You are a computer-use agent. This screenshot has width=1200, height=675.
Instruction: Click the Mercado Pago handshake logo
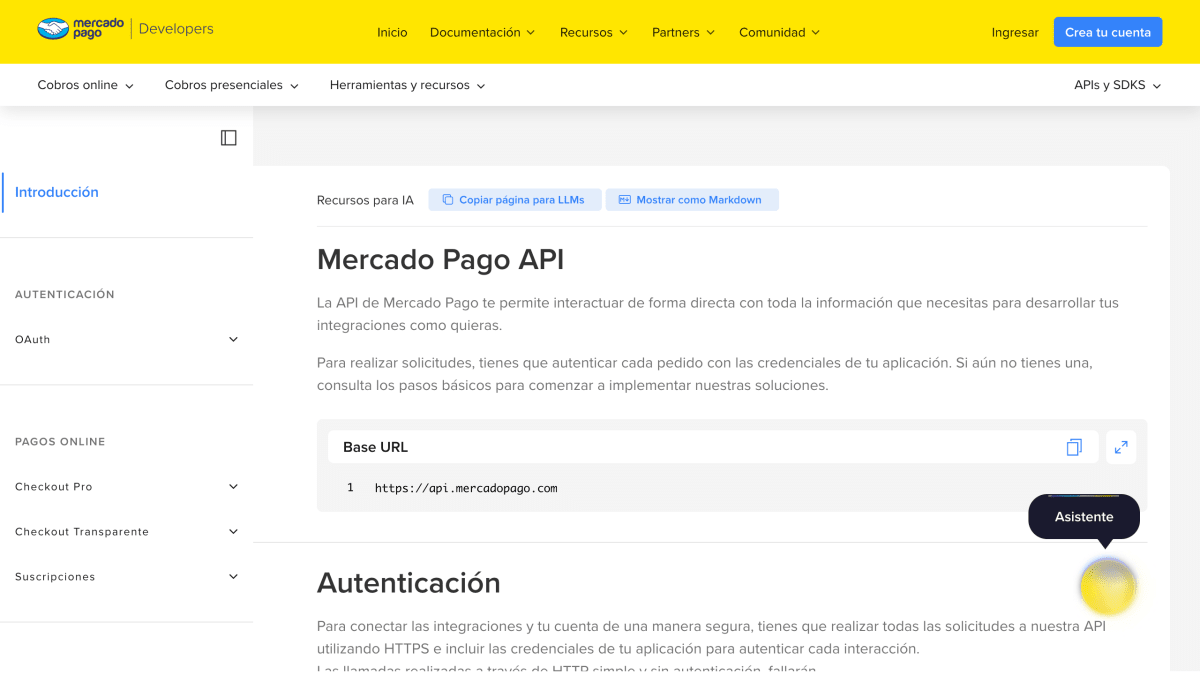[54, 29]
